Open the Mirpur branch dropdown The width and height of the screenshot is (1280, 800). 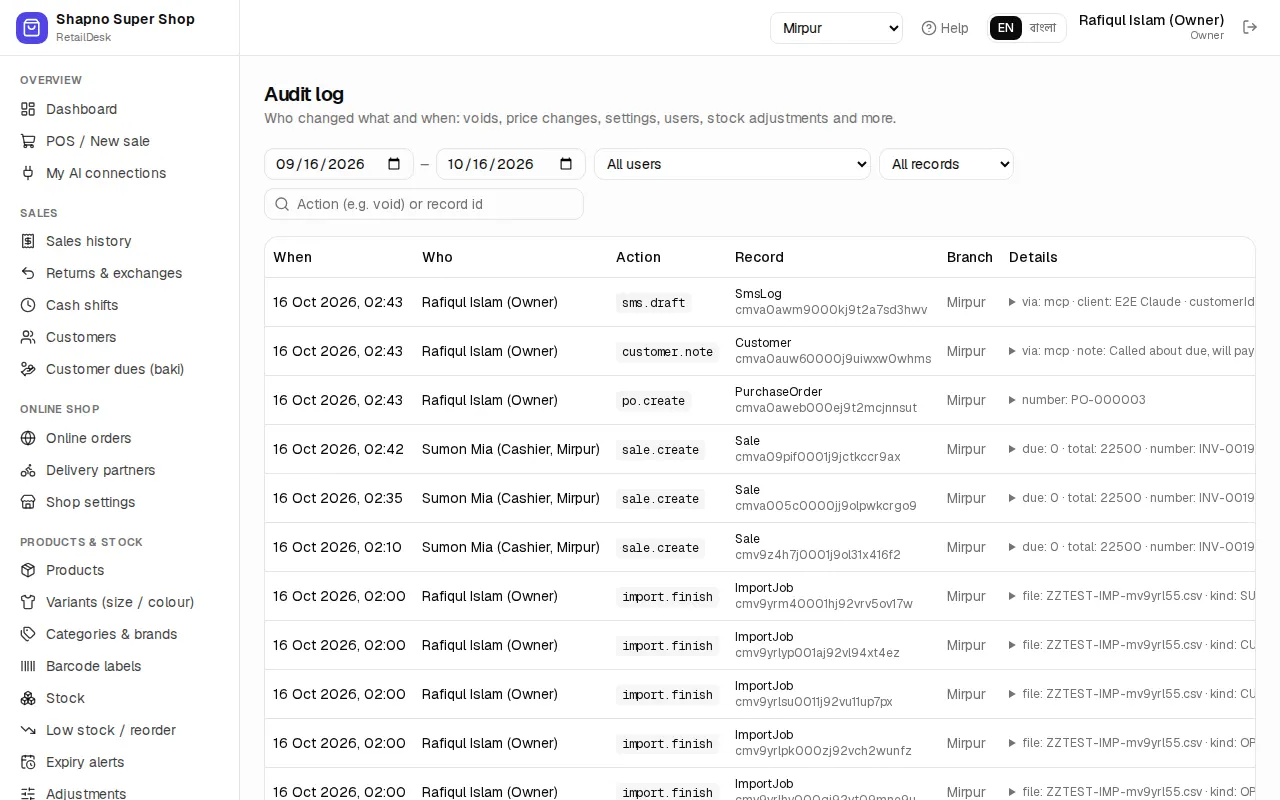tap(836, 28)
